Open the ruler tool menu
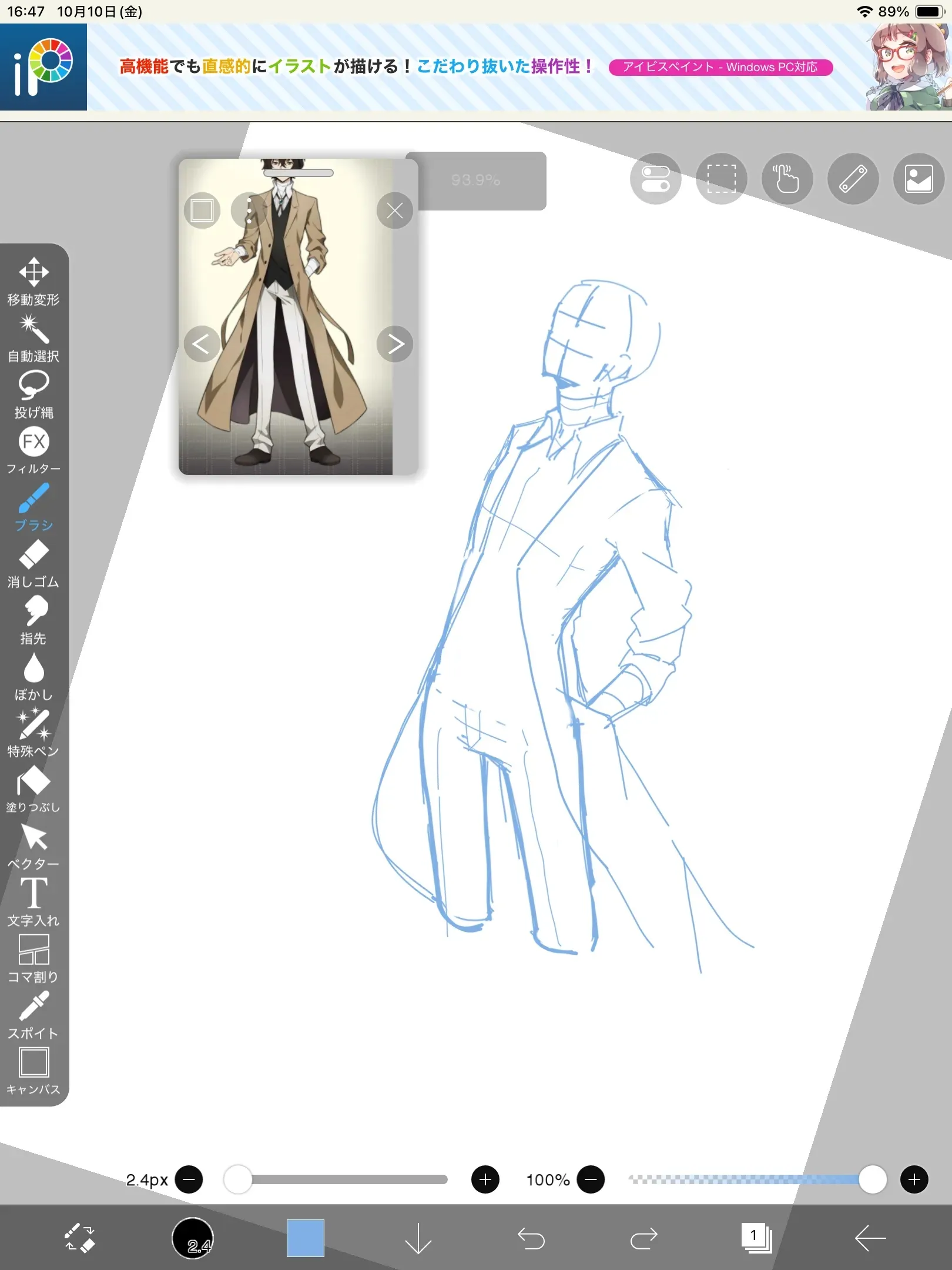This screenshot has height=1270, width=952. 853,179
